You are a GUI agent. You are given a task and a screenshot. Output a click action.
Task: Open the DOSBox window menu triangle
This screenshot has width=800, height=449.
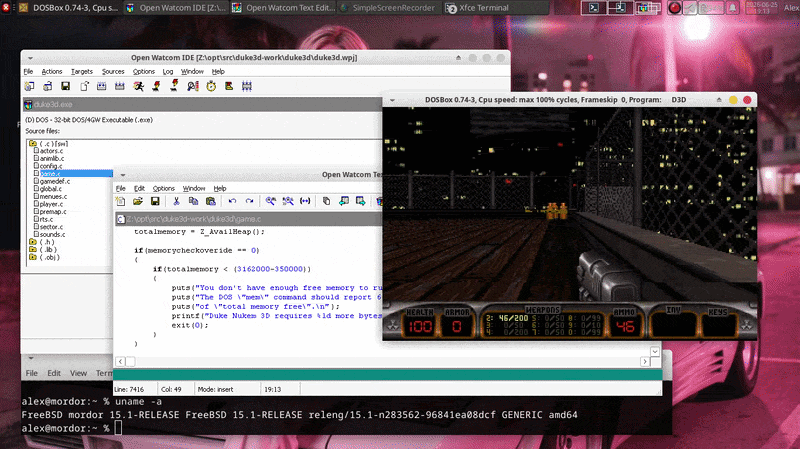pos(392,100)
